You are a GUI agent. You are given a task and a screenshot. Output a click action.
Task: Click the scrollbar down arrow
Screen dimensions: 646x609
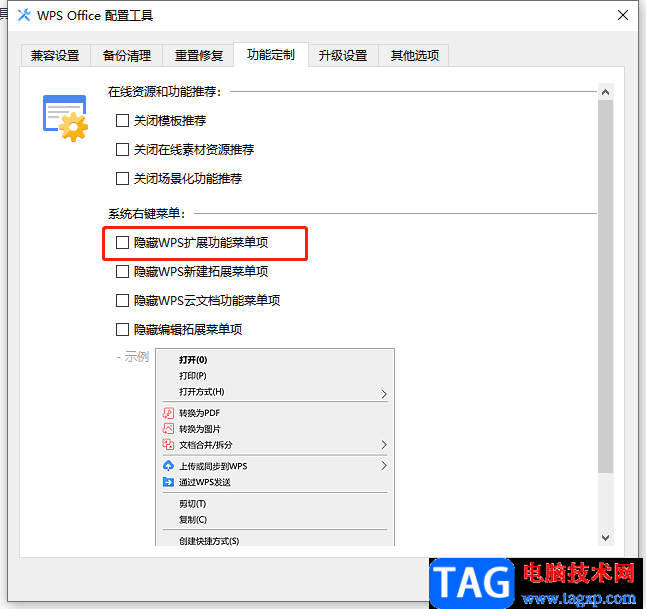(605, 538)
